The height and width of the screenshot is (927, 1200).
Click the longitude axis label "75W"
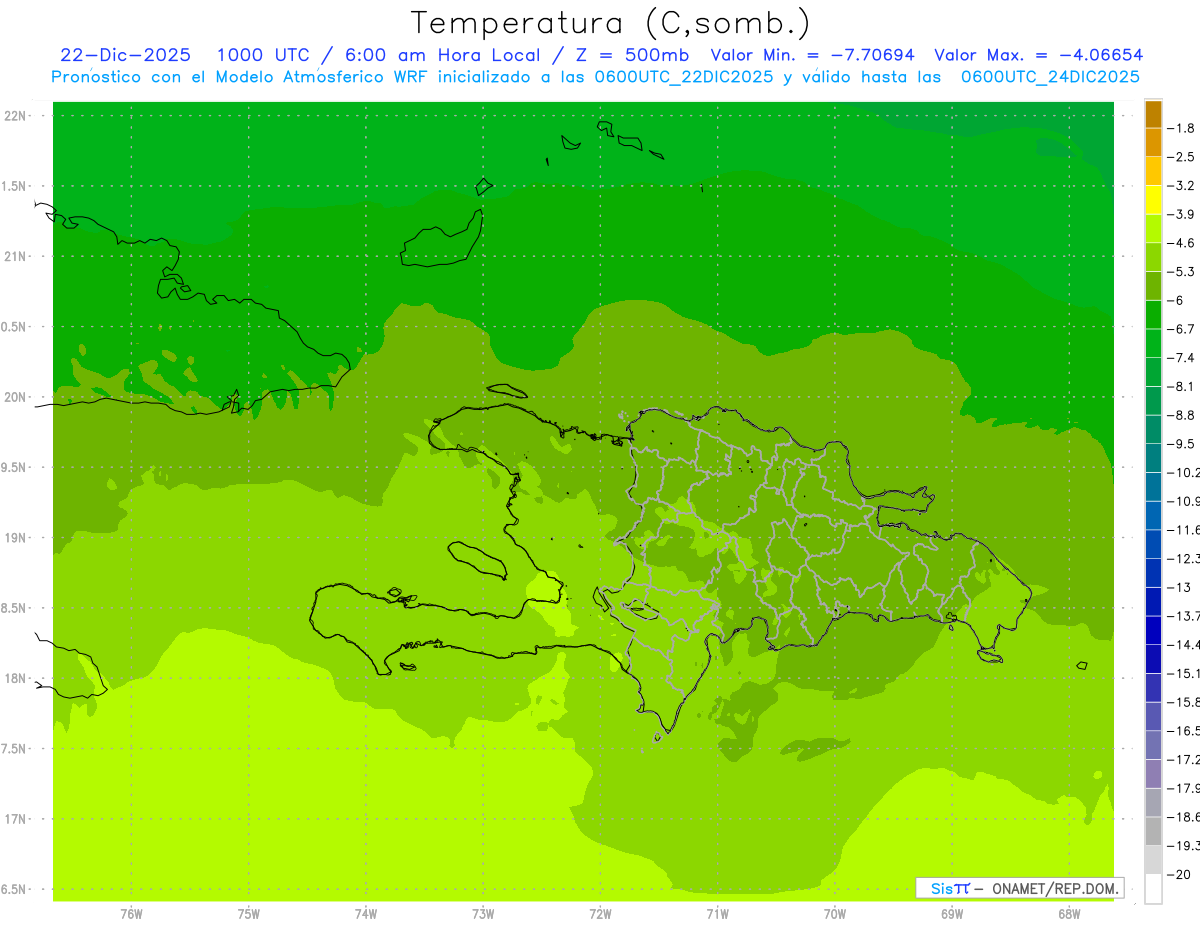tap(248, 914)
